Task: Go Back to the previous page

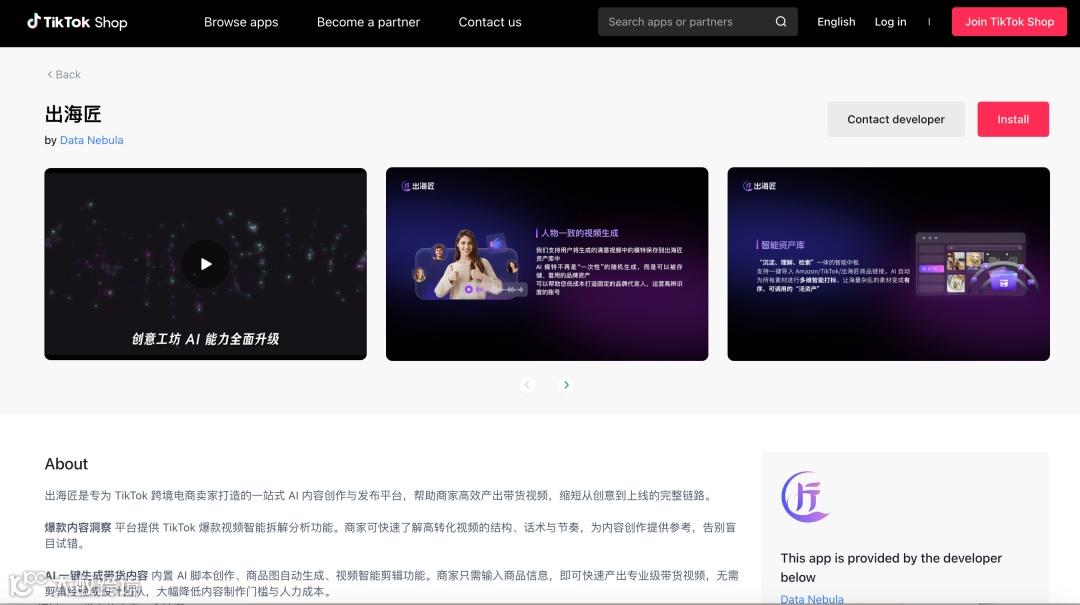Action: point(63,74)
